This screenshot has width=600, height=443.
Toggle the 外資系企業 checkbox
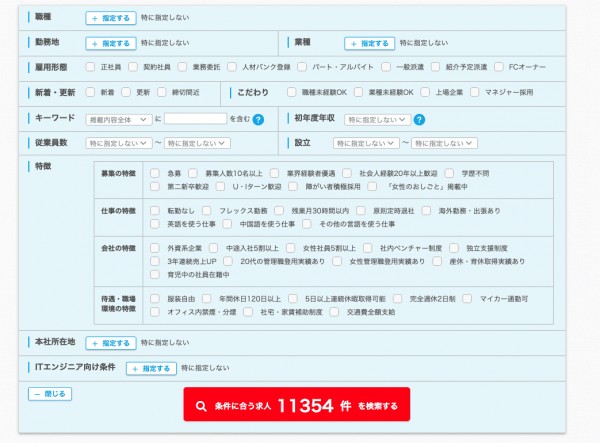tap(155, 248)
